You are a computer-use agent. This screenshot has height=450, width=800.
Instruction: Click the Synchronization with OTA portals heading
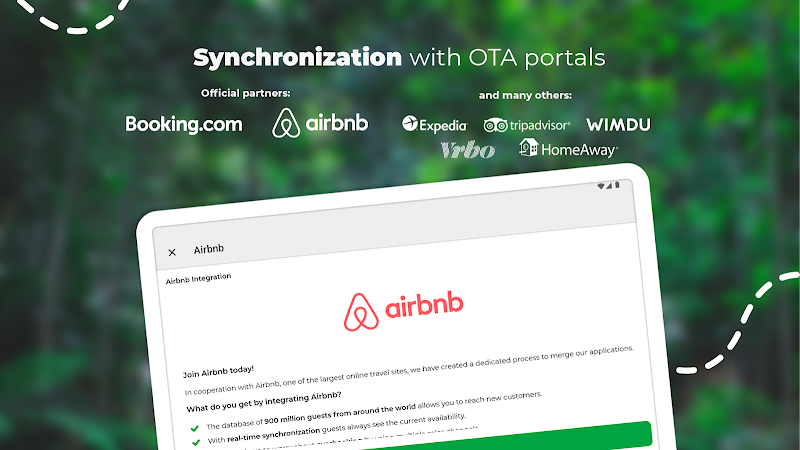399,57
